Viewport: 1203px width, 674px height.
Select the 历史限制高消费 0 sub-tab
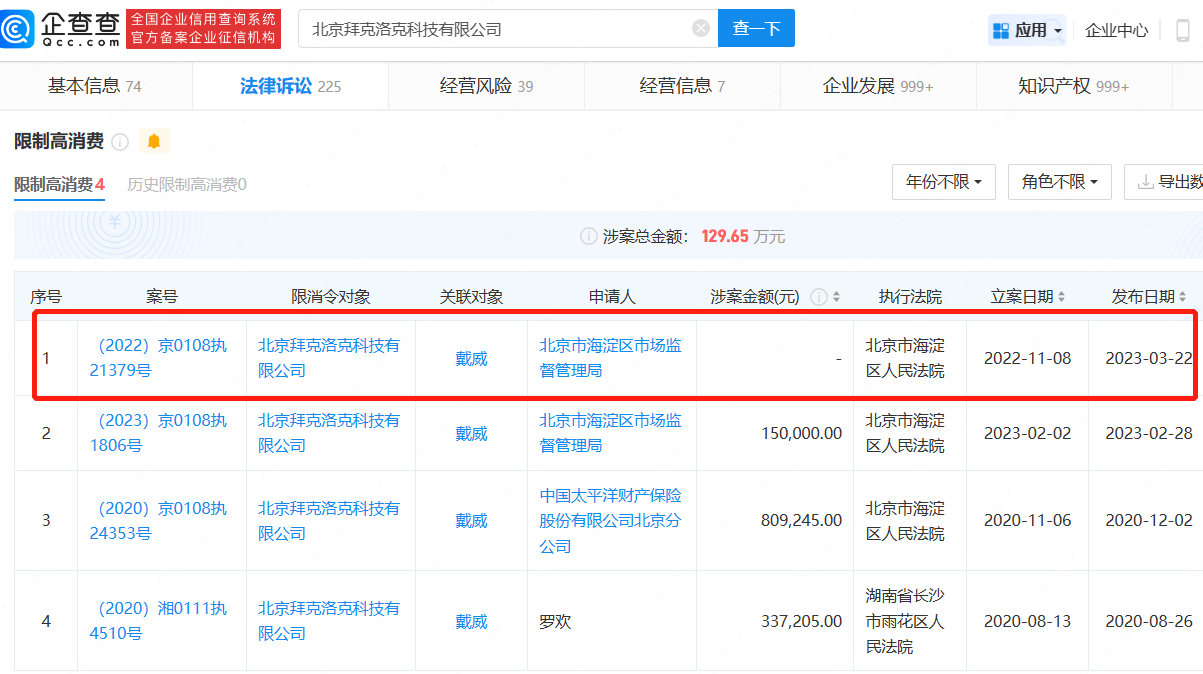pos(187,184)
